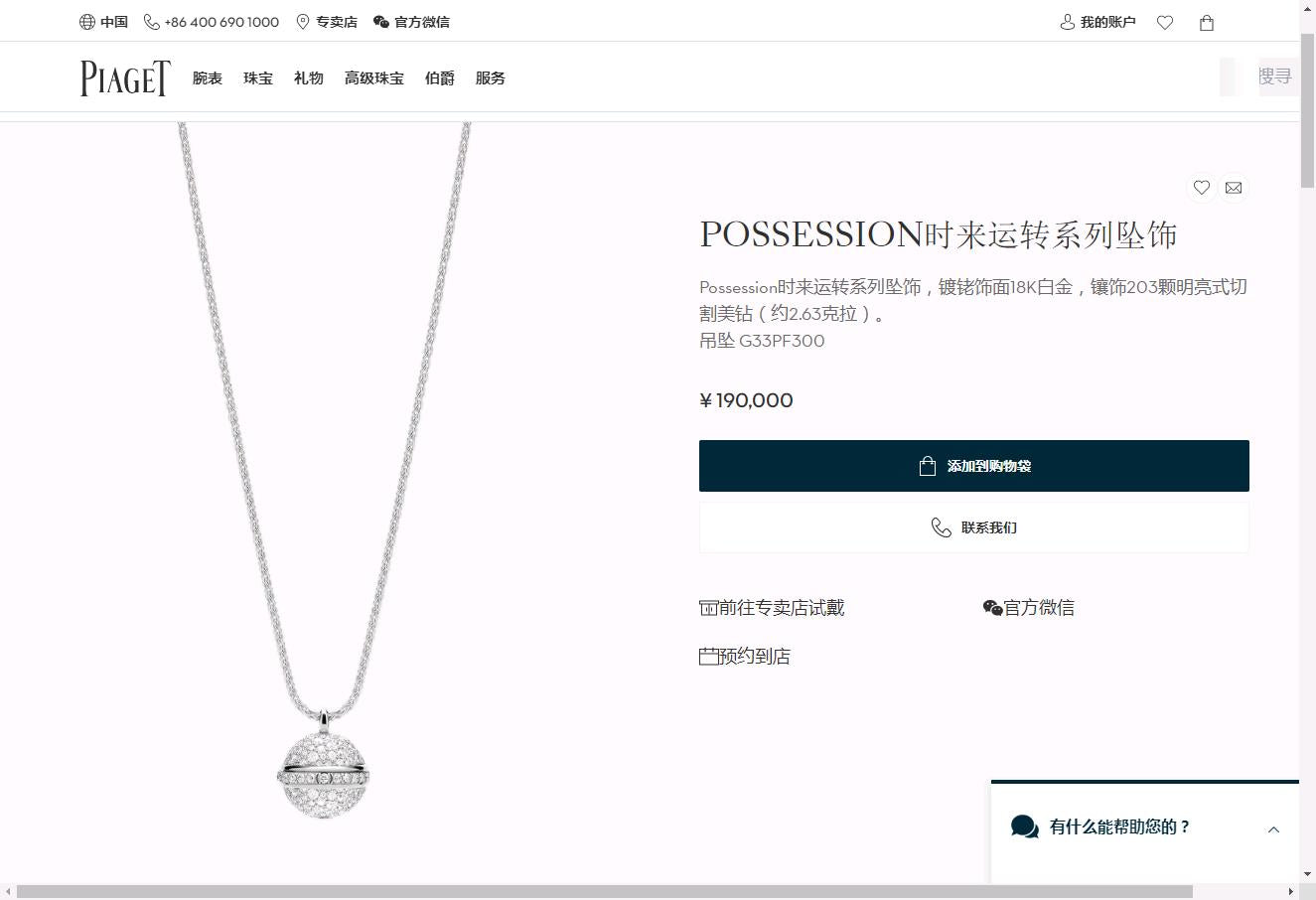
Task: Open the 服务 menu
Action: tap(491, 78)
